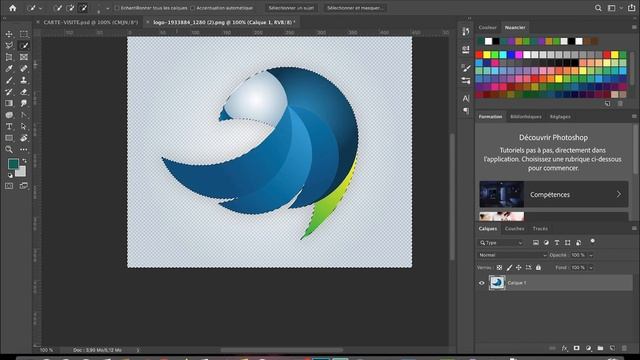Pick the red swatch starting the grid
The height and width of the screenshot is (360, 640).
pos(479,55)
